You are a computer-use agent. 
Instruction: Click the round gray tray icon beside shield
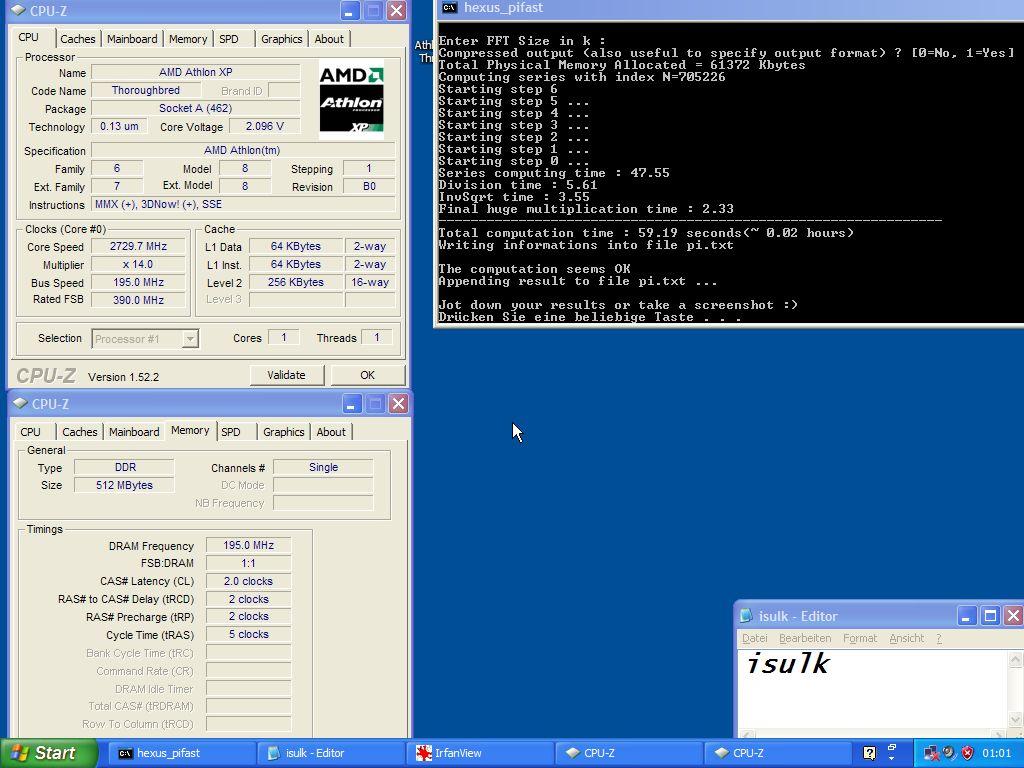[x=950, y=753]
